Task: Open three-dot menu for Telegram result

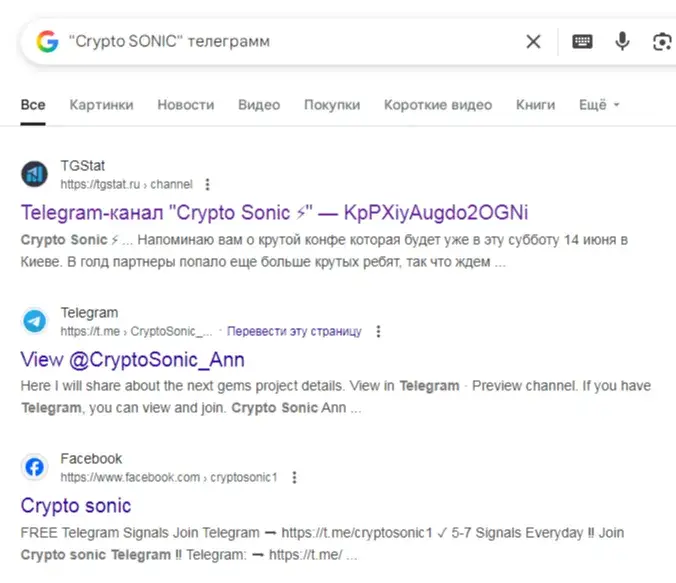Action: tap(378, 331)
